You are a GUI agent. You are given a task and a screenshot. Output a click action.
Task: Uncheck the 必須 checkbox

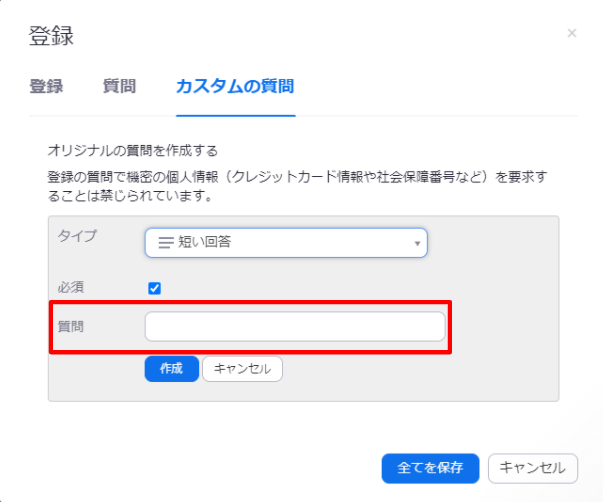click(x=155, y=288)
